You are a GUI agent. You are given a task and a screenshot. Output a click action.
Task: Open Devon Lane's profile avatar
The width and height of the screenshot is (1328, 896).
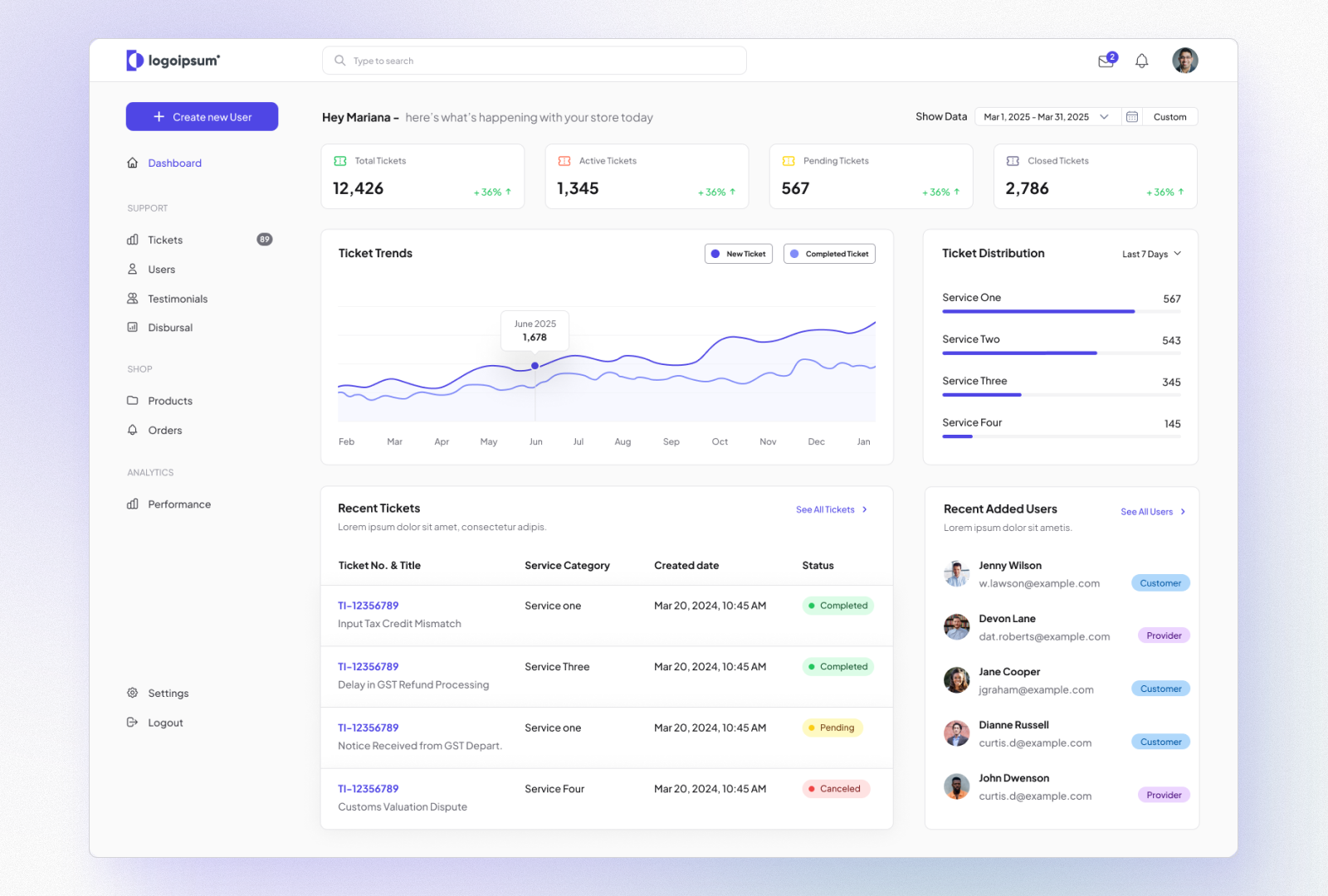[x=956, y=627]
